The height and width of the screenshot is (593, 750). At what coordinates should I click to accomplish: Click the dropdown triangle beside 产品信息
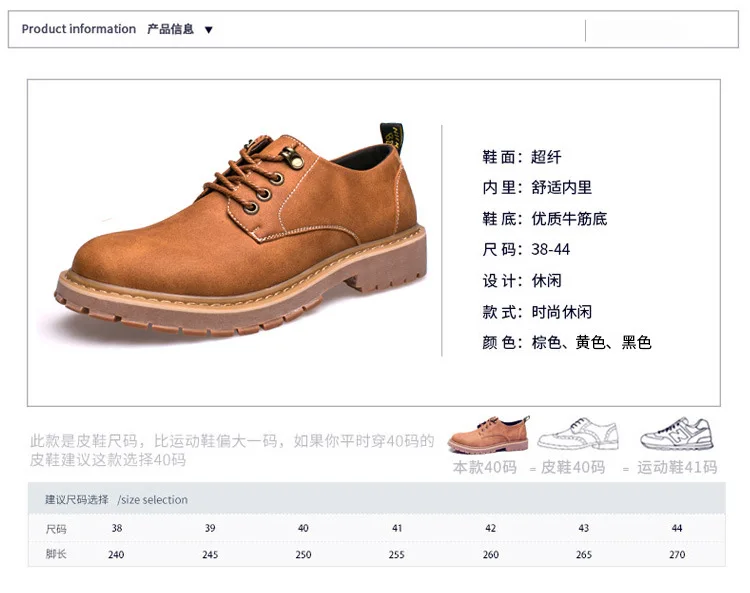pyautogui.click(x=209, y=30)
